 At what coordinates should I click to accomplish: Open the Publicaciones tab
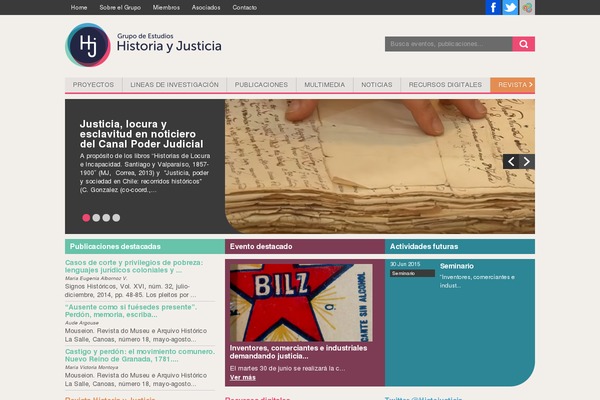click(x=261, y=85)
